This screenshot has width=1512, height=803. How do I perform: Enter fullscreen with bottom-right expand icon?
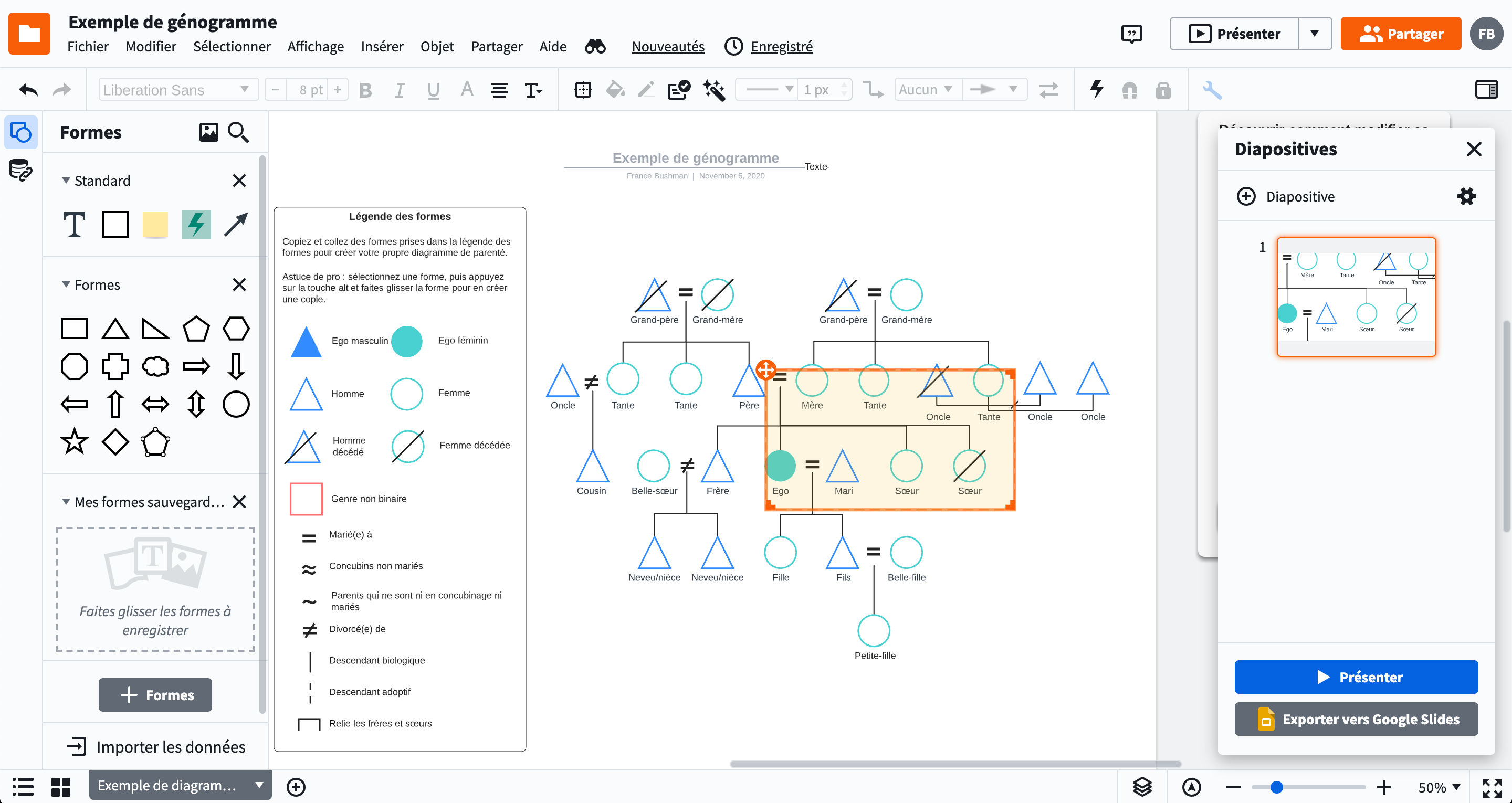pos(1491,787)
